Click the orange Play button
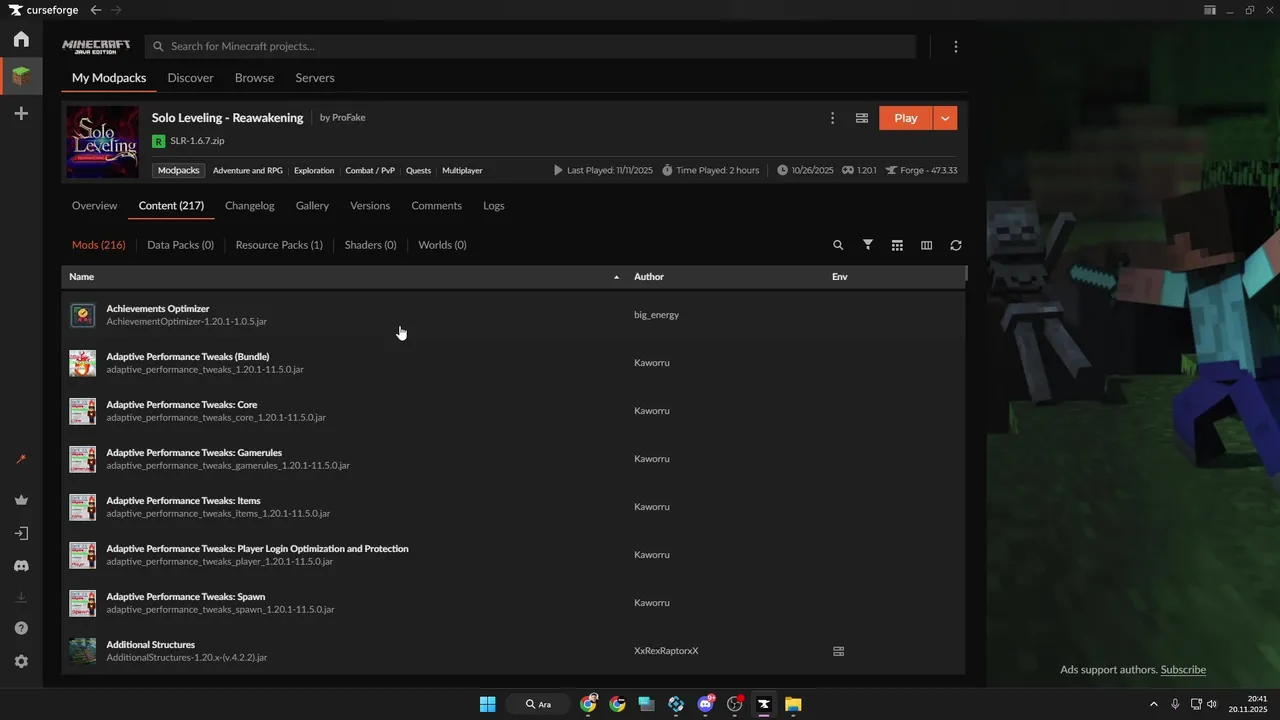Image resolution: width=1280 pixels, height=720 pixels. click(x=906, y=118)
